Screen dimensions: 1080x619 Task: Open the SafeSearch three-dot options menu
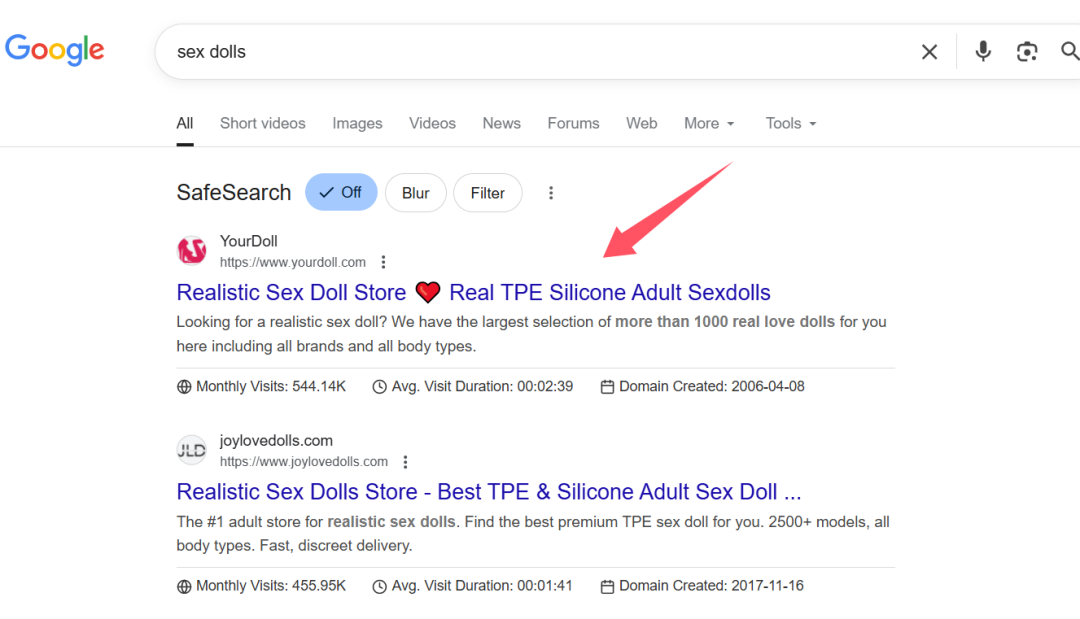tap(550, 193)
